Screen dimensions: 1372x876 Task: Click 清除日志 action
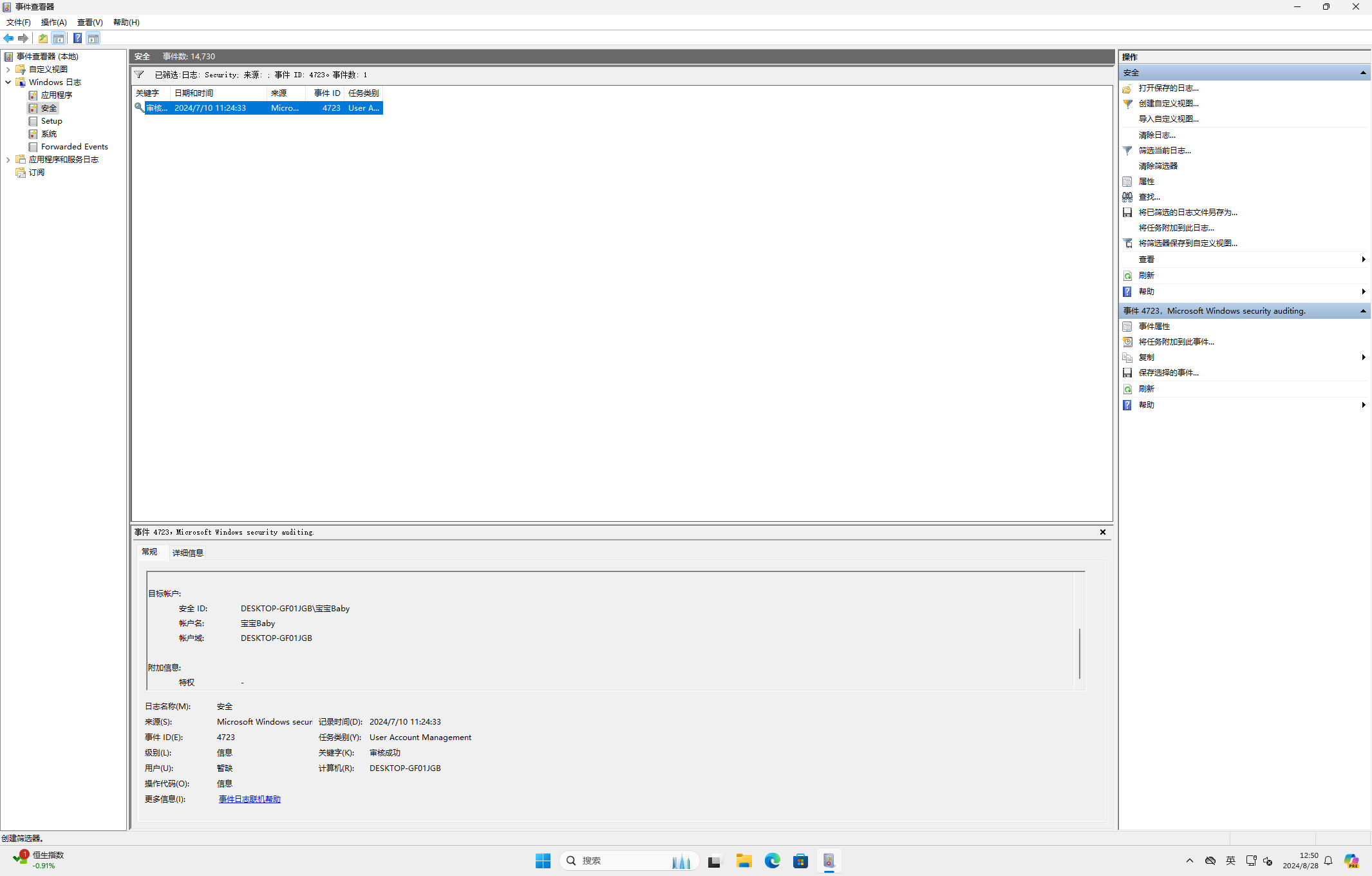pos(1157,135)
